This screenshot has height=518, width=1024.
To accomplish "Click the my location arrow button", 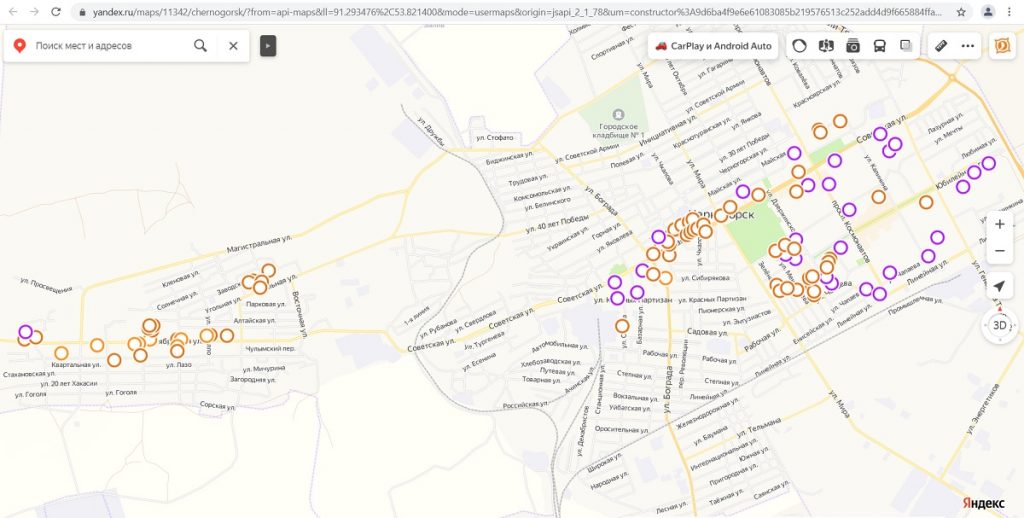I will (x=999, y=287).
